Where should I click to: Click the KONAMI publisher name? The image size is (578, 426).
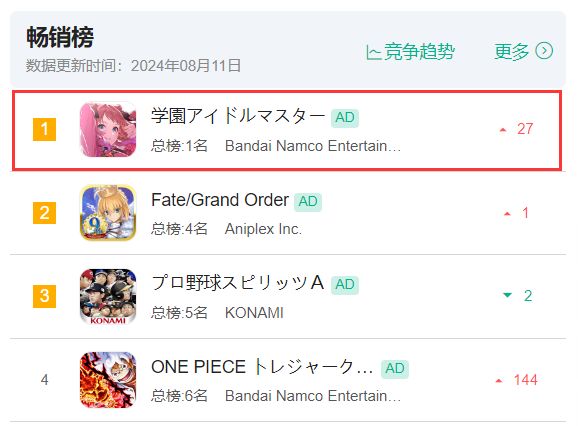click(254, 313)
